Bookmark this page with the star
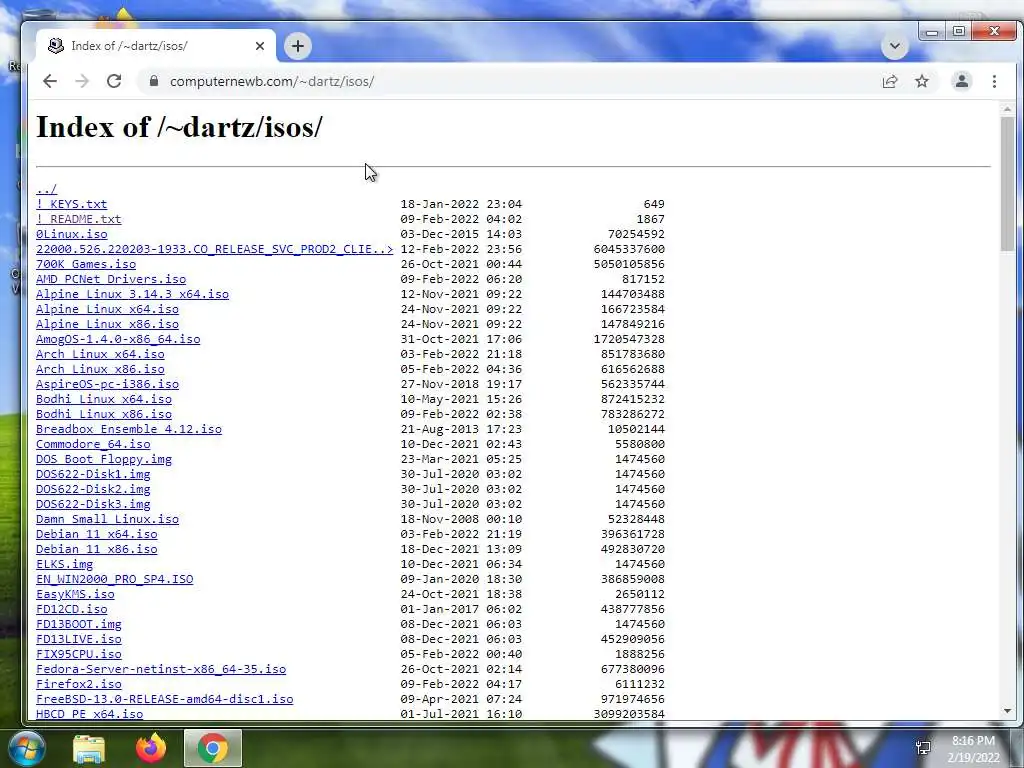The image size is (1024, 768). tap(921, 81)
